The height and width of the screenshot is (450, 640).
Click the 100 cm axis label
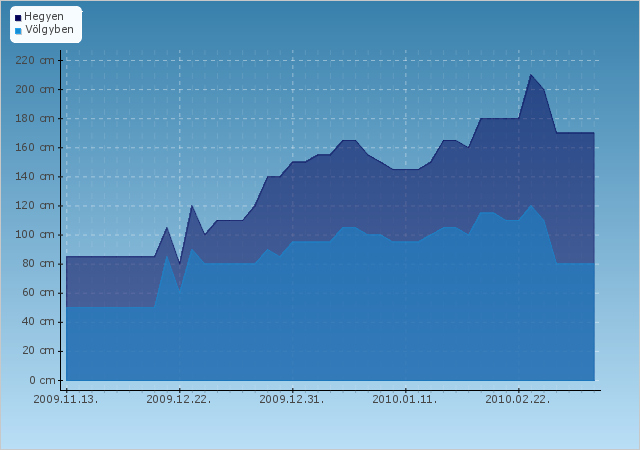tap(35, 235)
